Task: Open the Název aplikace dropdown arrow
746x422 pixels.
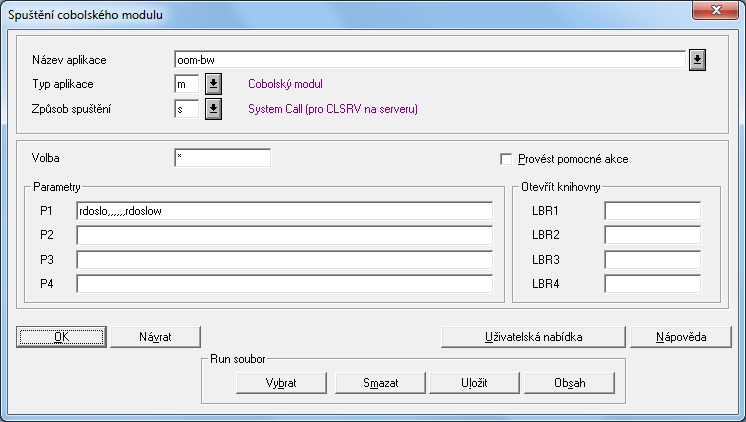Action: pos(698,60)
